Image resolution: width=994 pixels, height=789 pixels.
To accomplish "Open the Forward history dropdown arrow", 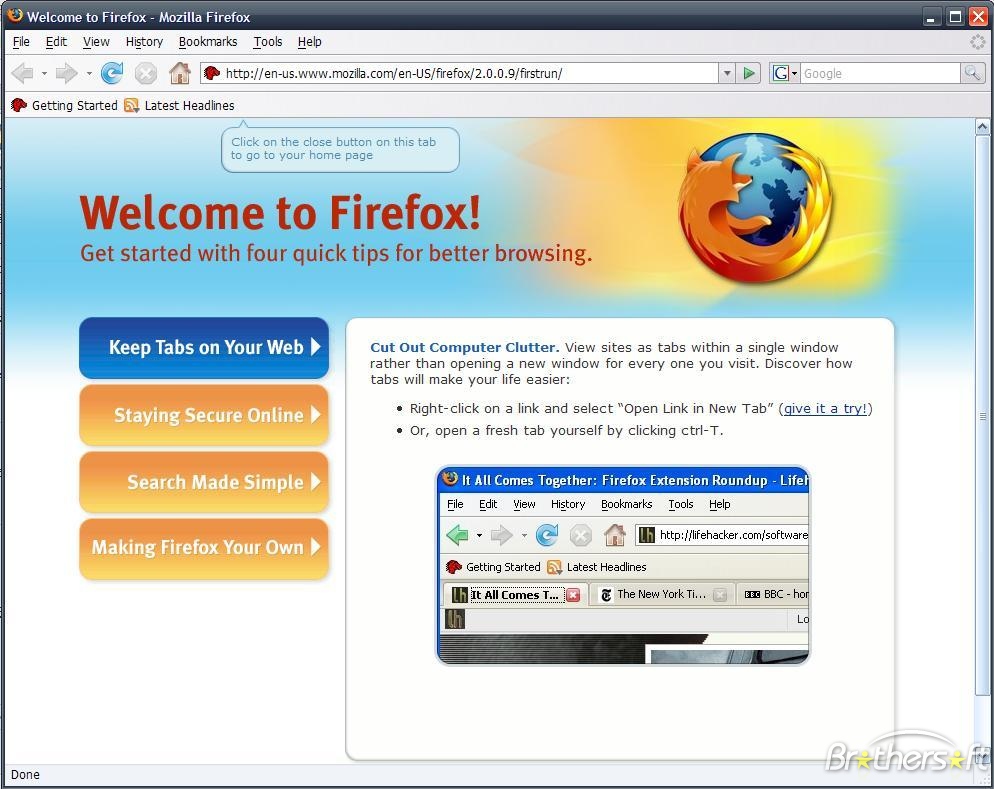I will tap(89, 74).
